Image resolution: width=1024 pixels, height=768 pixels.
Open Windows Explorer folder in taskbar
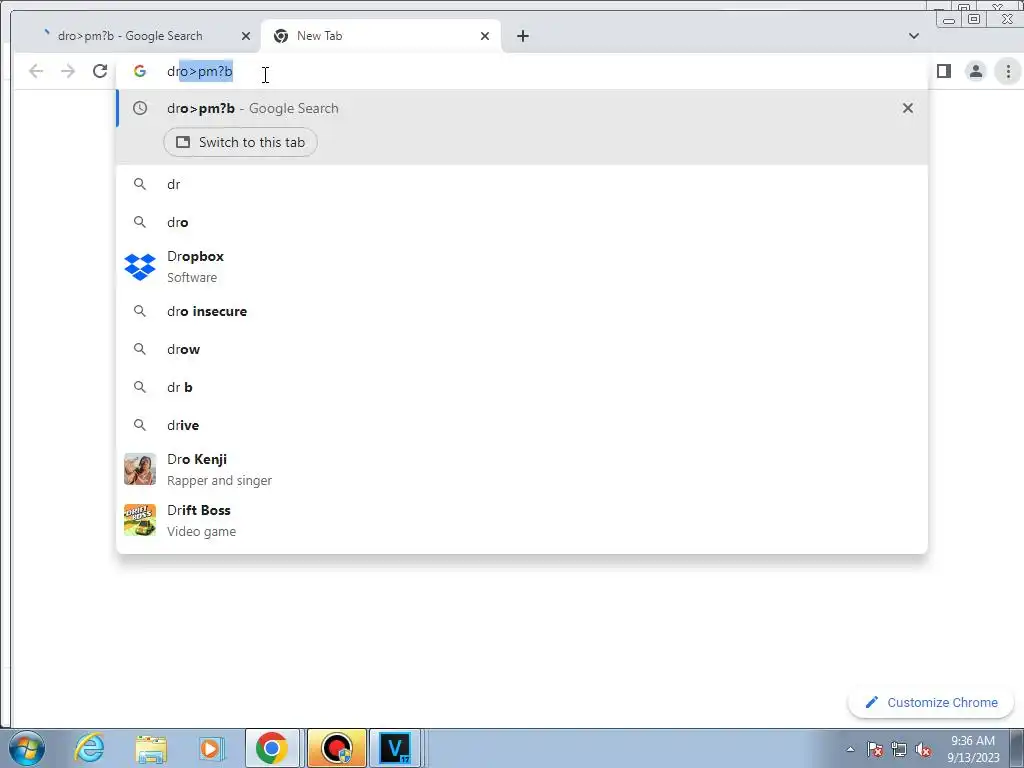151,748
